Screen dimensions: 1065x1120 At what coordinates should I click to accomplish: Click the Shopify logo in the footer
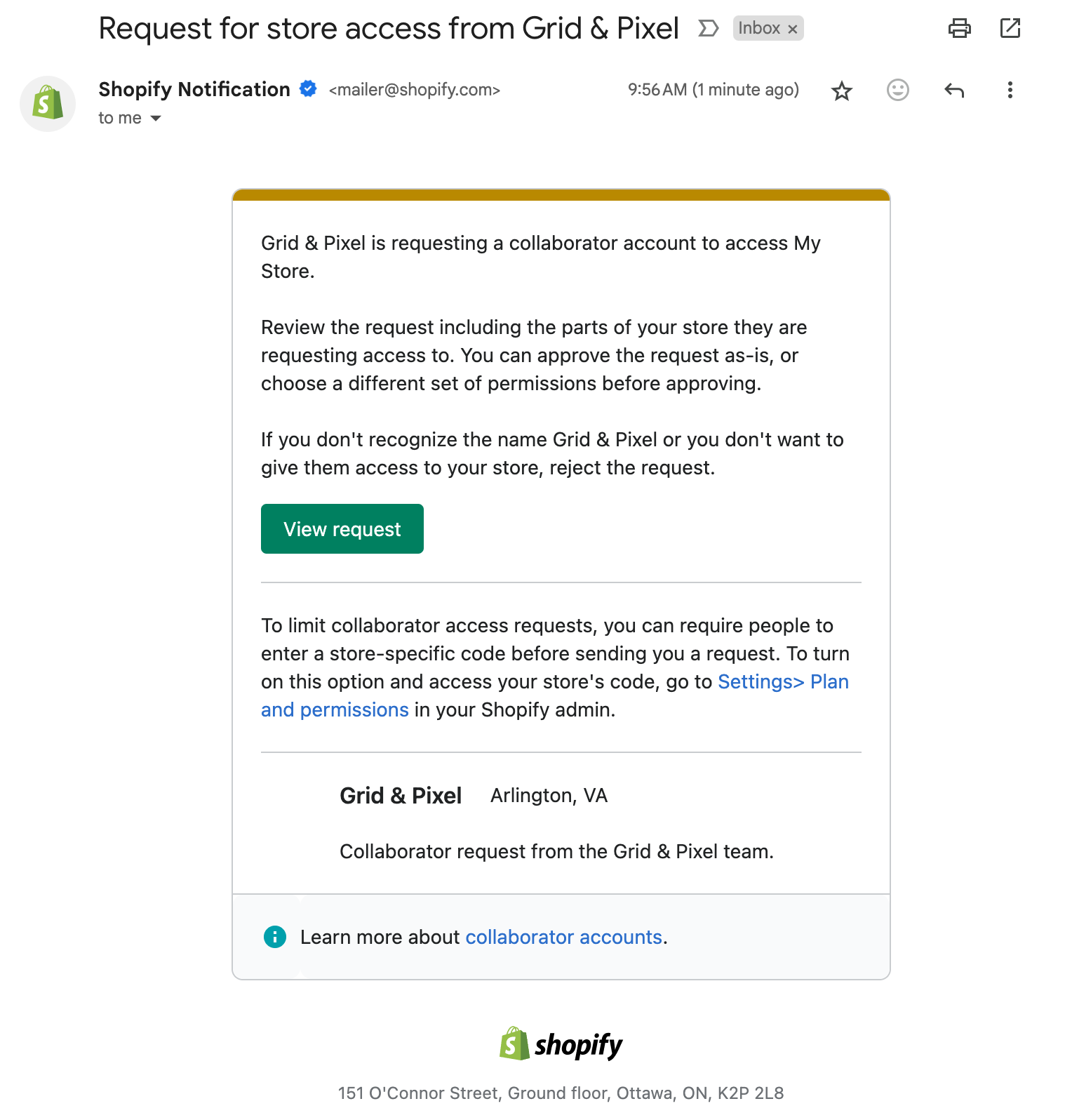(561, 1044)
